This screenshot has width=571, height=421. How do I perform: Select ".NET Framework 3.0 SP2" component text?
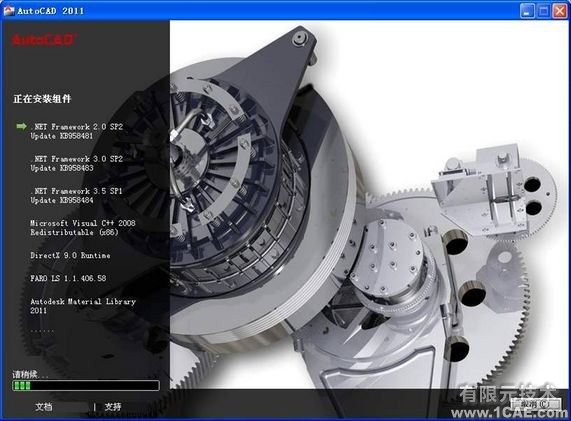pyautogui.click(x=76, y=159)
